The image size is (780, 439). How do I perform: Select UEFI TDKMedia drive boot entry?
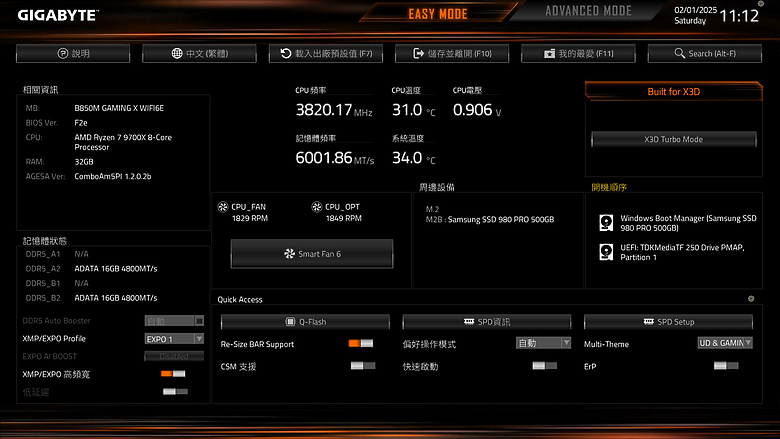click(672, 252)
